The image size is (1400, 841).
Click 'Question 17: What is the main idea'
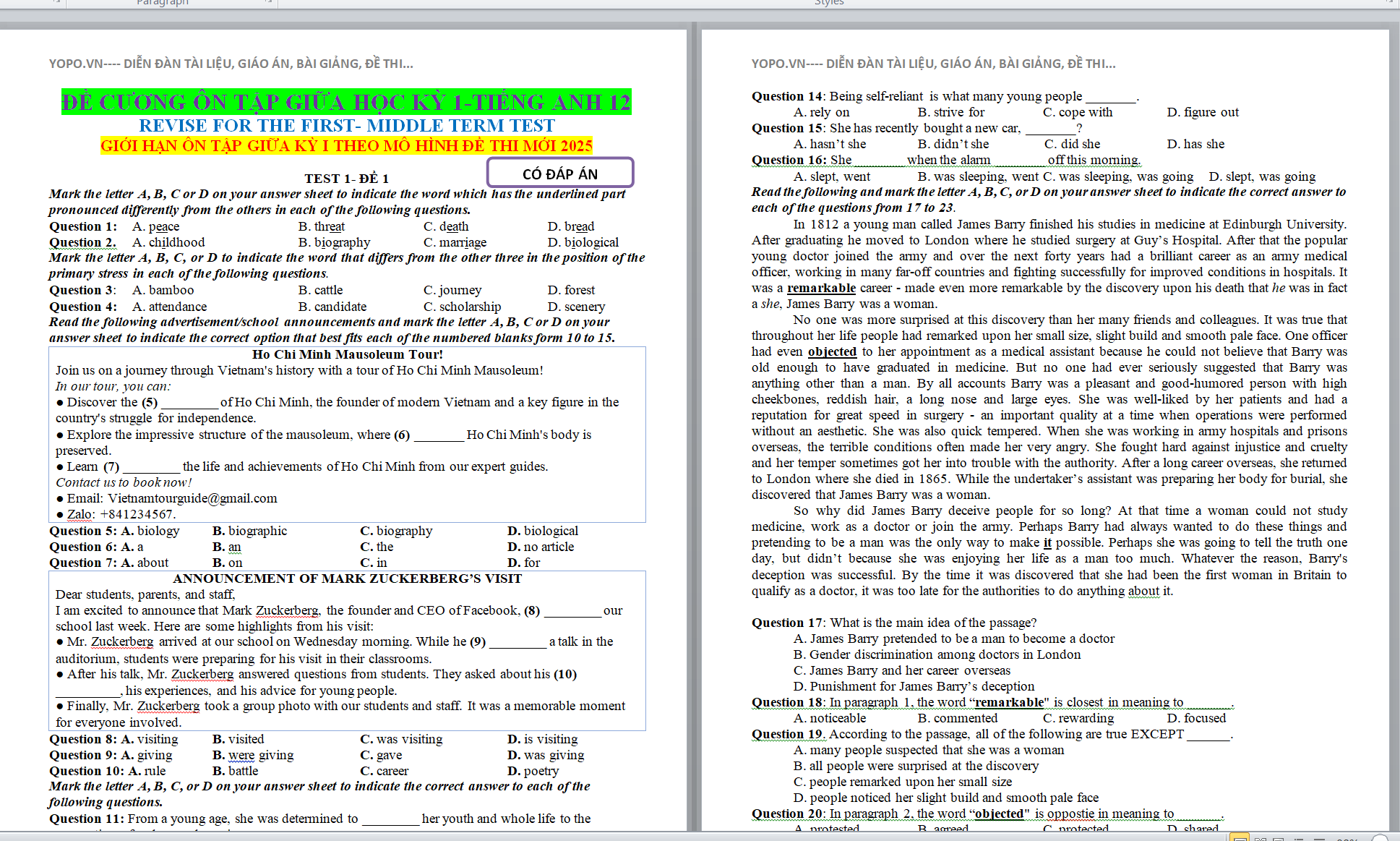(x=894, y=623)
